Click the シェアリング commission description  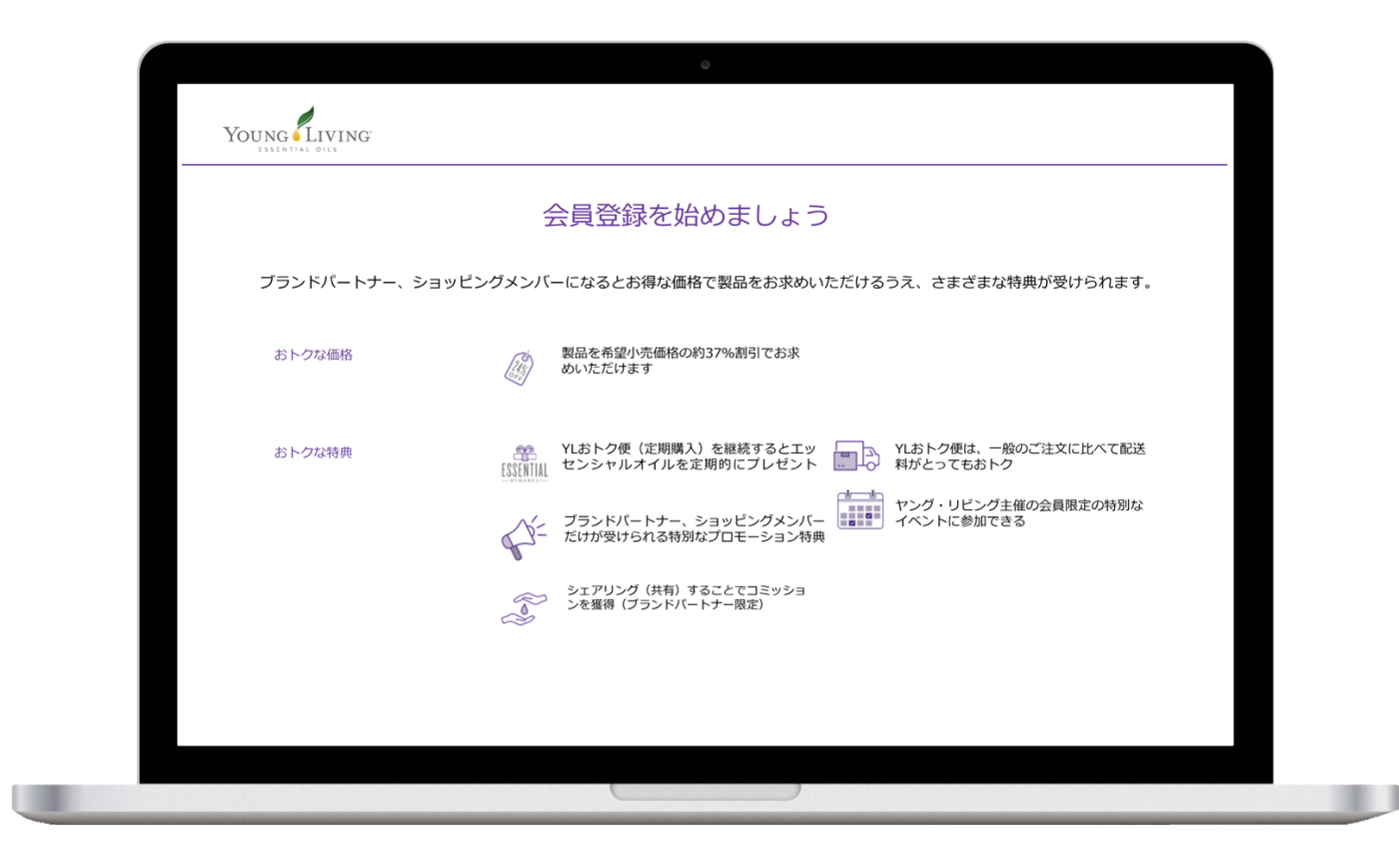[x=686, y=597]
